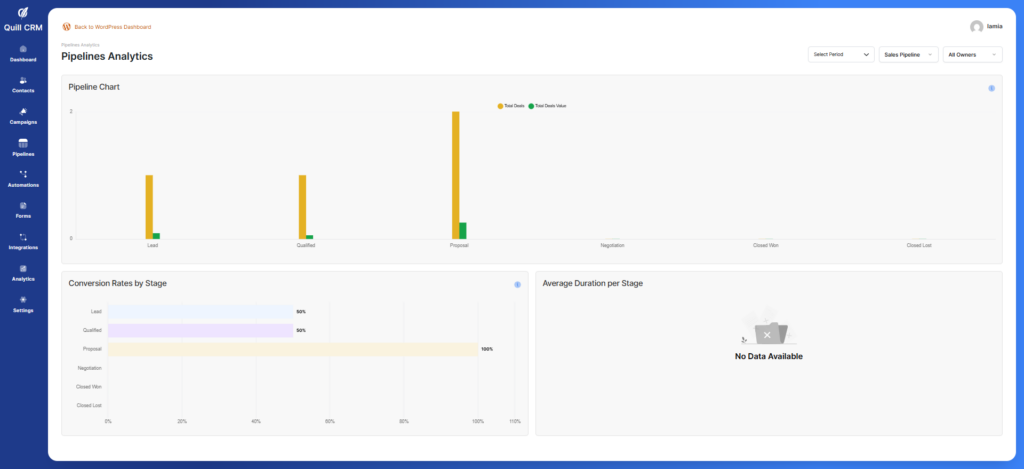Open the All Owners filter dropdown
Viewport: 1024px width, 469px height.
tap(972, 54)
